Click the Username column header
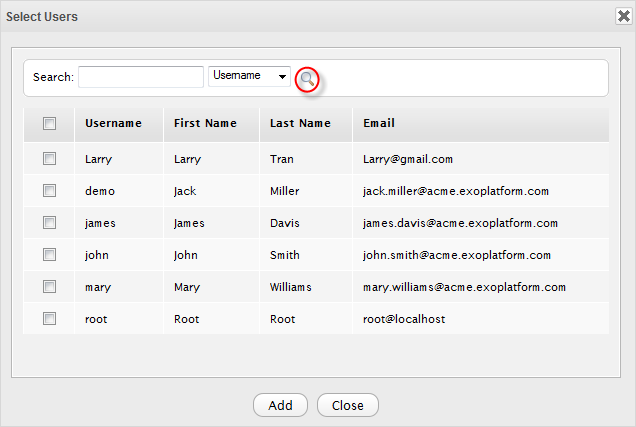The width and height of the screenshot is (636, 427). (x=113, y=124)
